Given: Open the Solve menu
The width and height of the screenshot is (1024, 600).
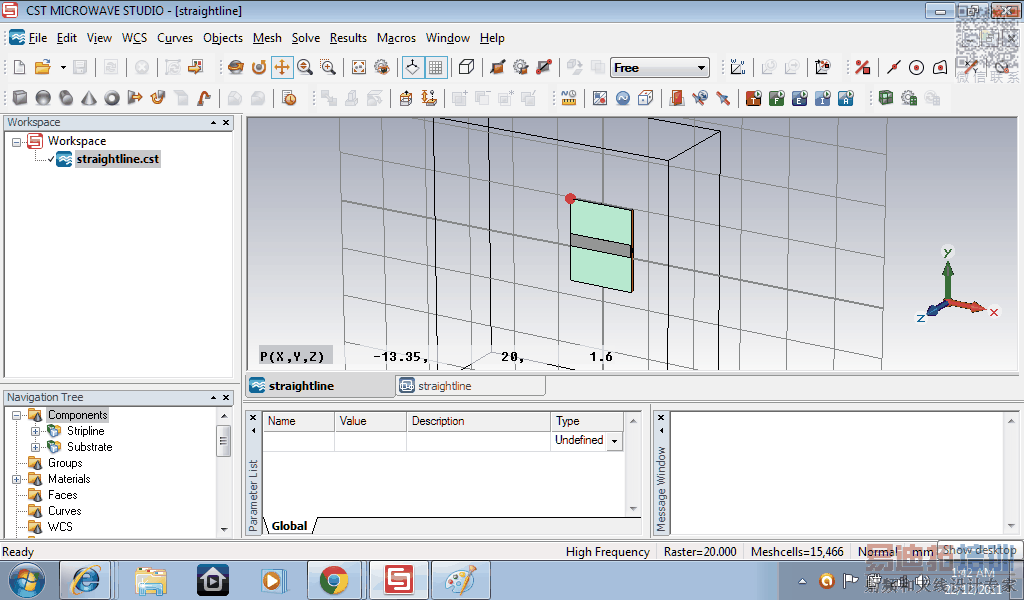Looking at the screenshot, I should (306, 38).
